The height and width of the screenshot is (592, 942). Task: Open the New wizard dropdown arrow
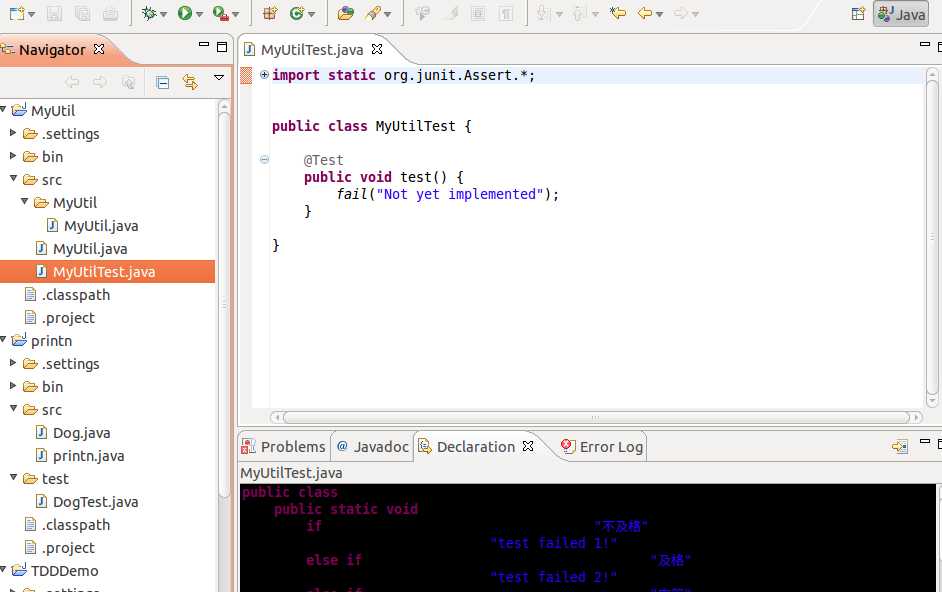(x=31, y=14)
